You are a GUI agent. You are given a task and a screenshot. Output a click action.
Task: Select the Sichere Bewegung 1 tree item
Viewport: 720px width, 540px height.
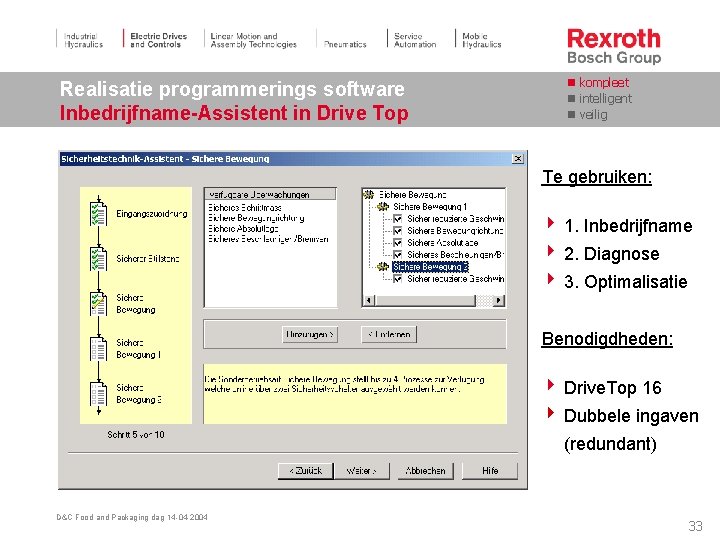tap(430, 207)
